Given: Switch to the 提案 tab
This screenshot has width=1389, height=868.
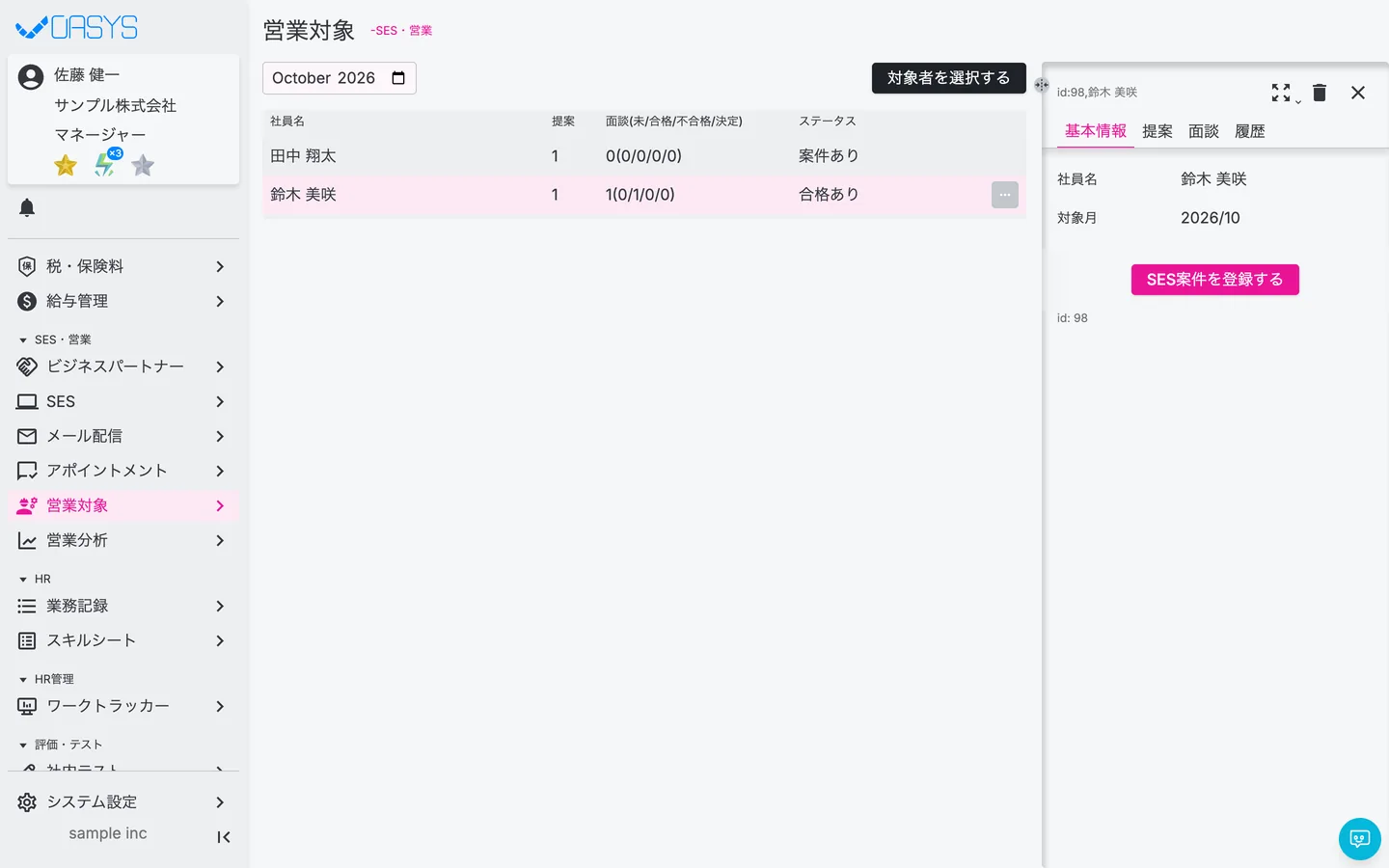Looking at the screenshot, I should tap(1157, 131).
